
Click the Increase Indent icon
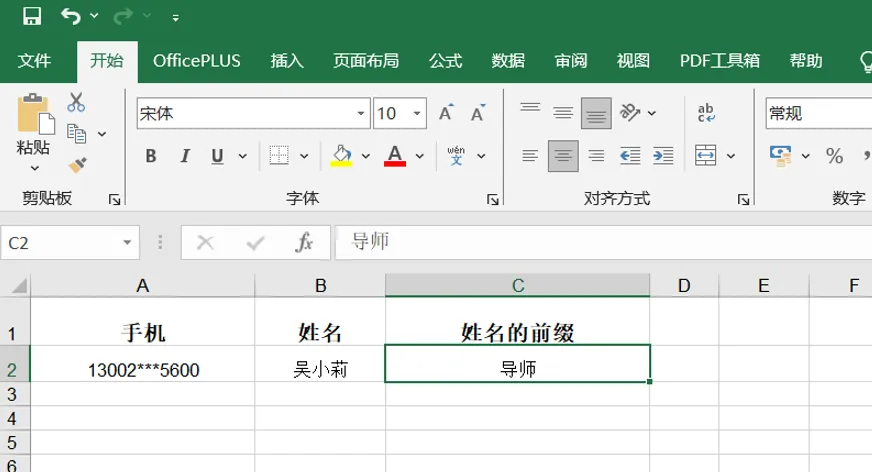pos(663,156)
